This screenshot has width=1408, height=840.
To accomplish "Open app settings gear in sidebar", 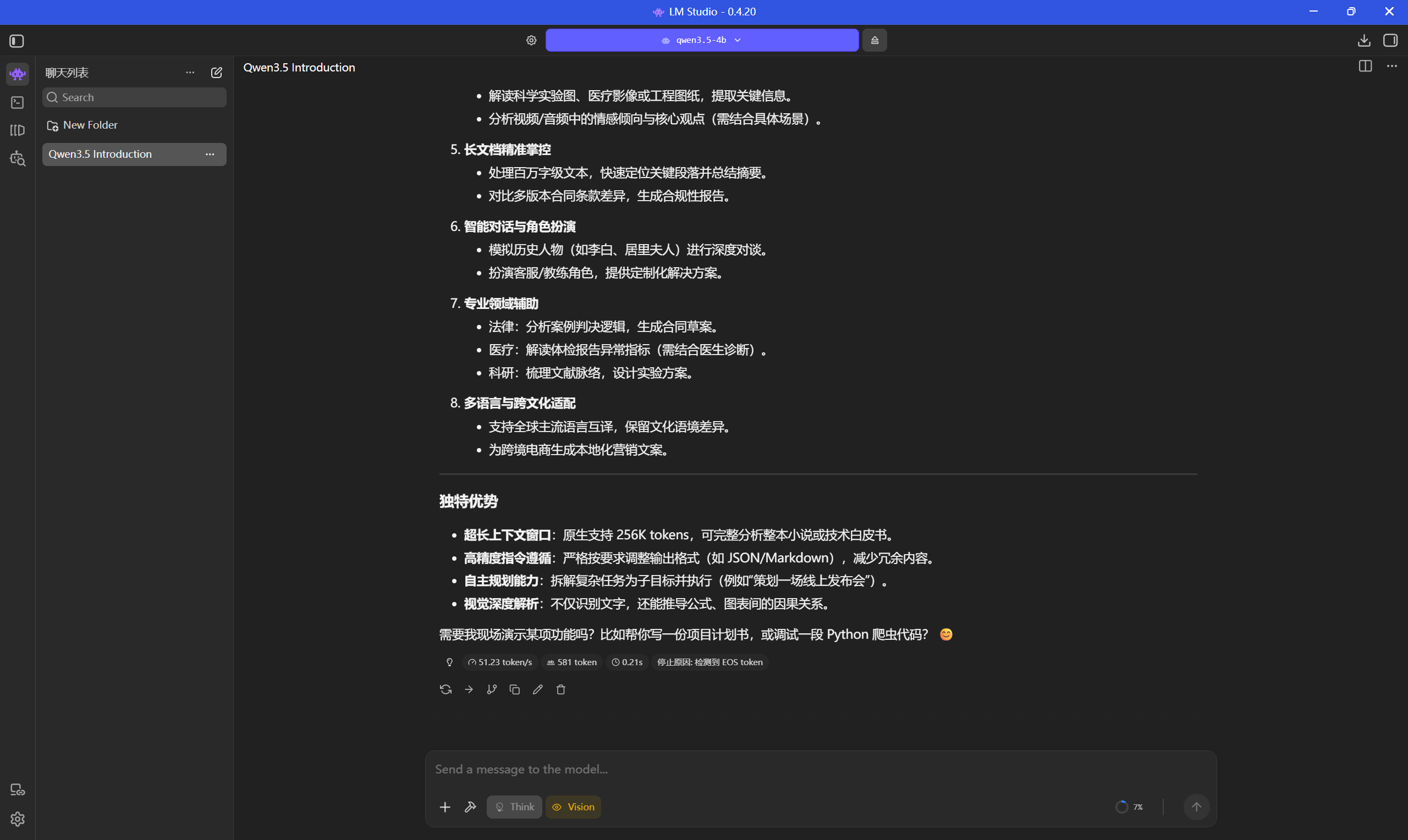I will (18, 819).
